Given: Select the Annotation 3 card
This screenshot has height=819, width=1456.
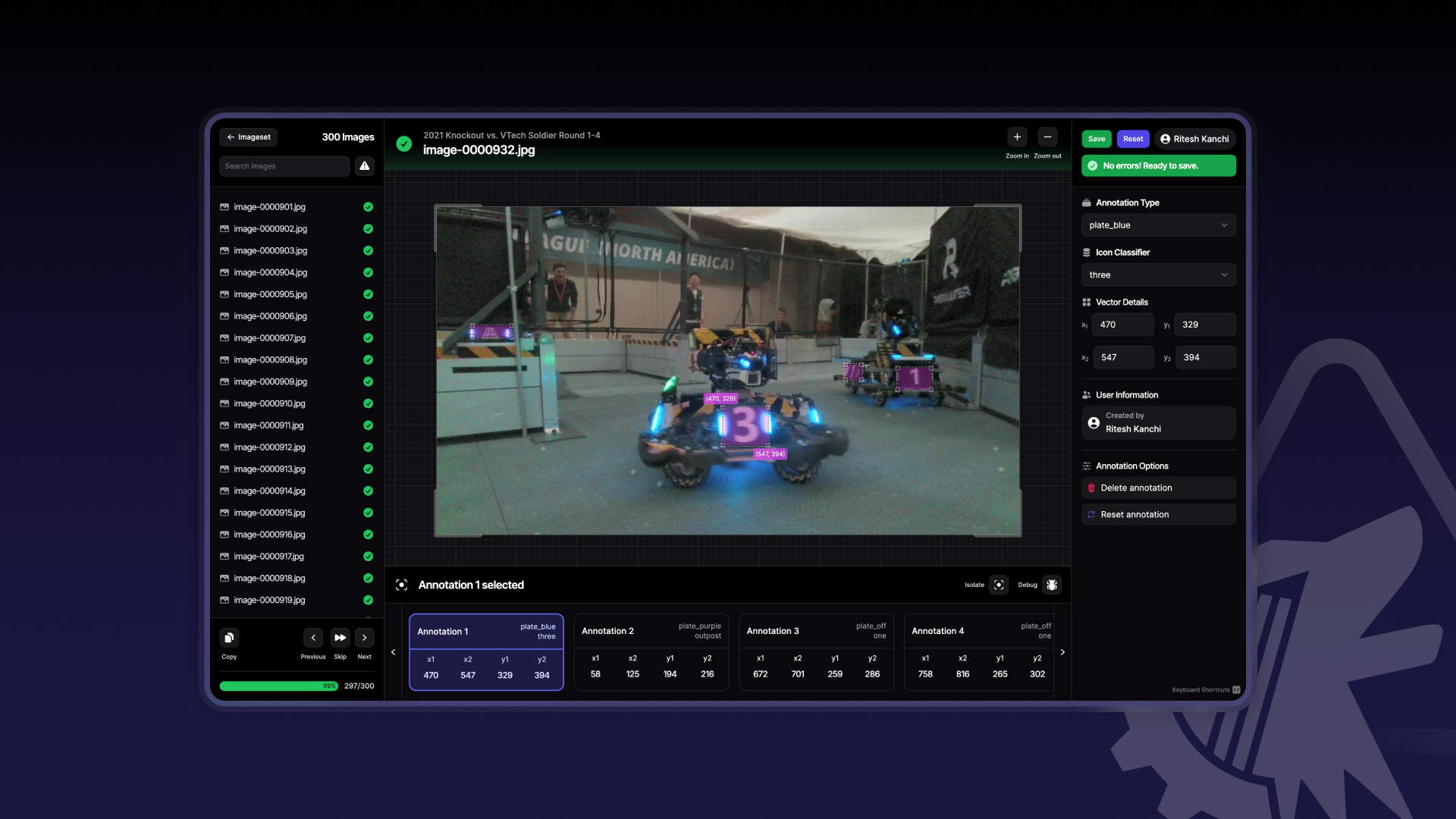Looking at the screenshot, I should (x=816, y=651).
